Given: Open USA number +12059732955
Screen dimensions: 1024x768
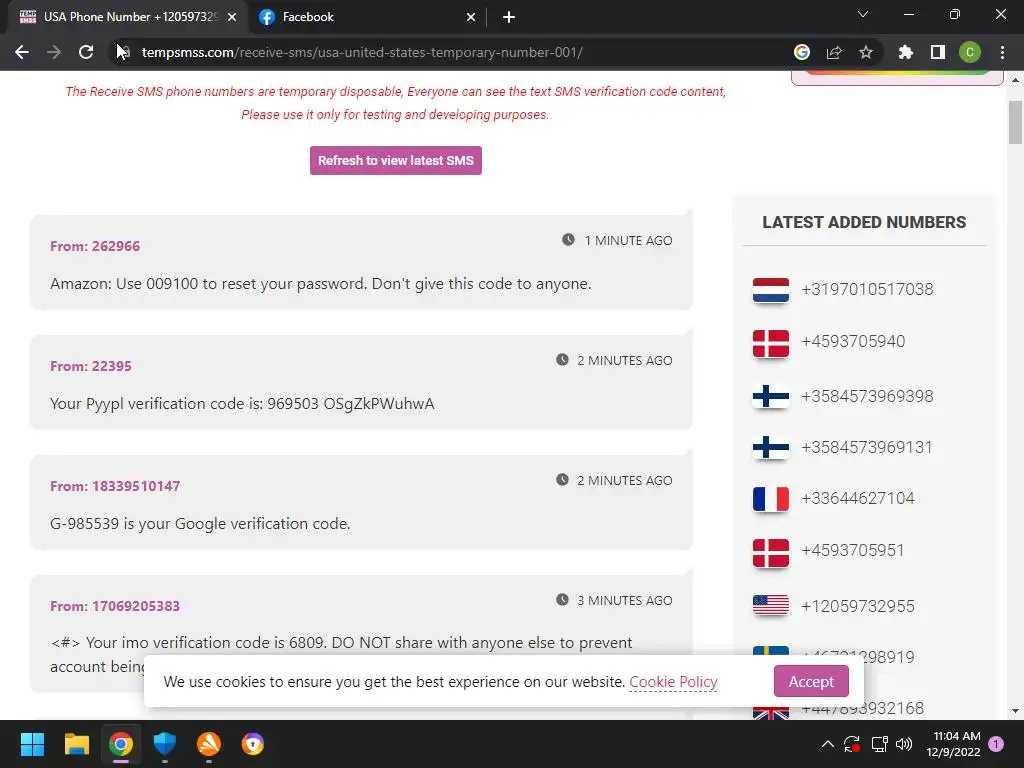Looking at the screenshot, I should [x=858, y=606].
